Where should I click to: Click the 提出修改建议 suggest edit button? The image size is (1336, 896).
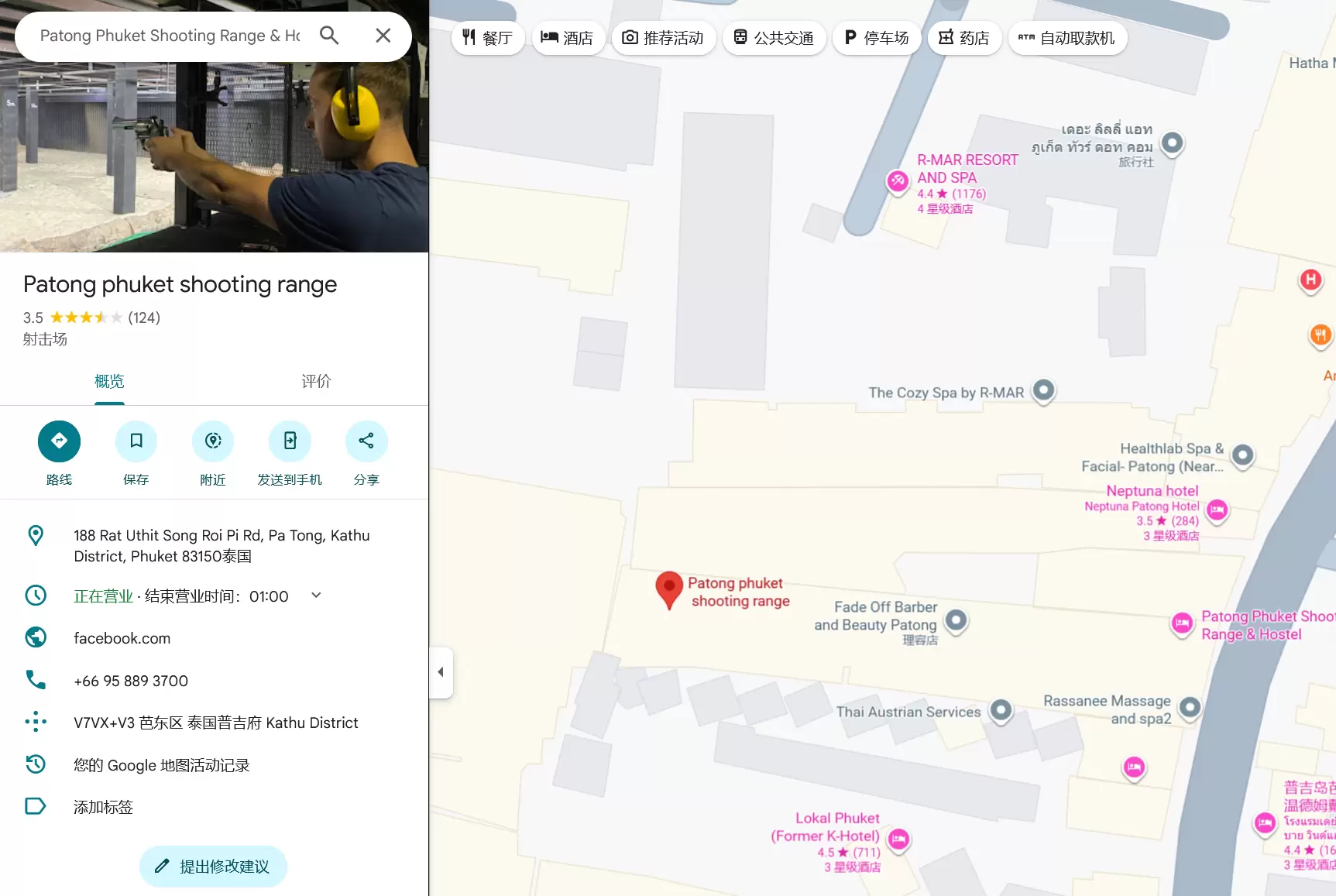[213, 867]
